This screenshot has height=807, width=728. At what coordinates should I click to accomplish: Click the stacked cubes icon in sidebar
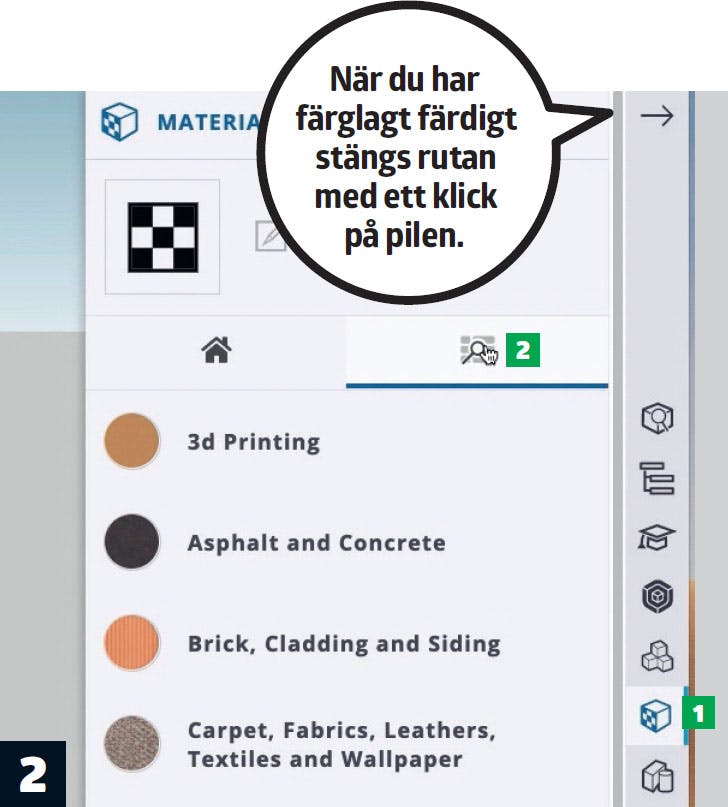[x=657, y=656]
